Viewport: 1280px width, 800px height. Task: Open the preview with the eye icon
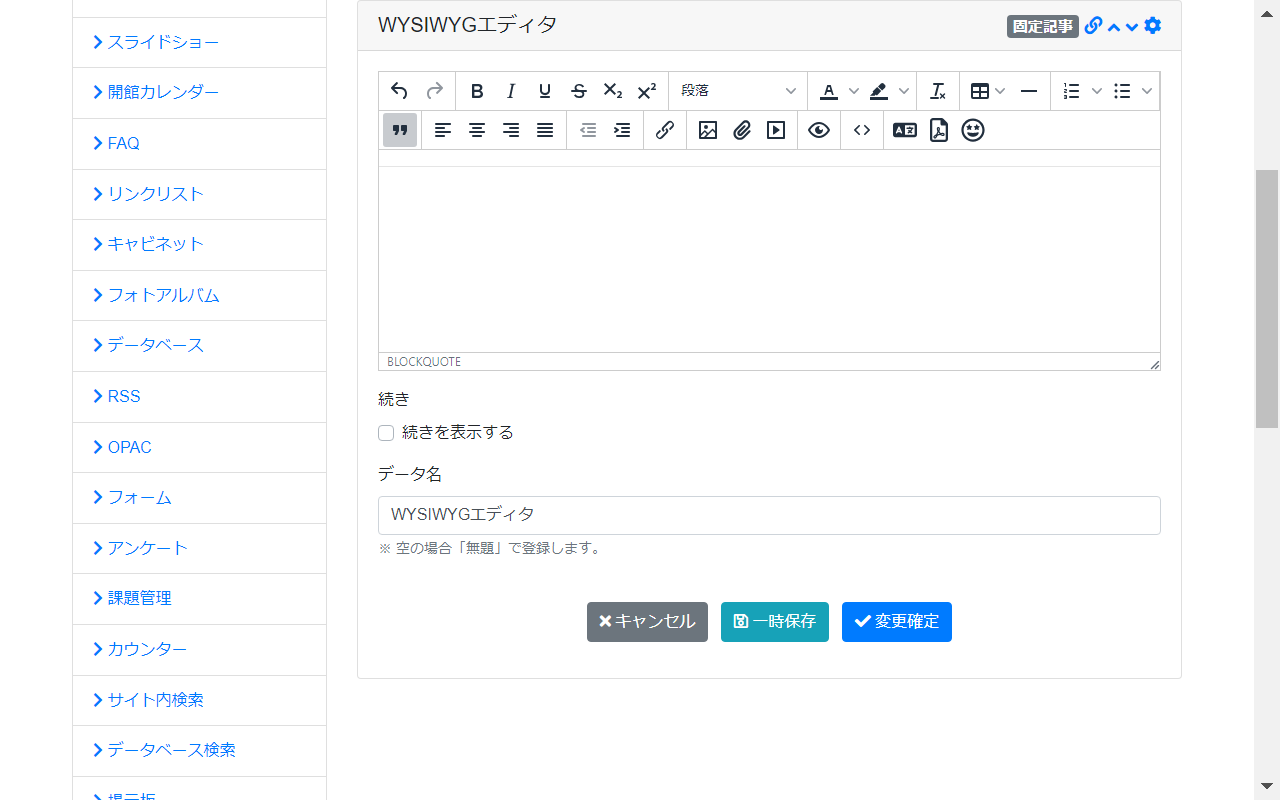(819, 130)
